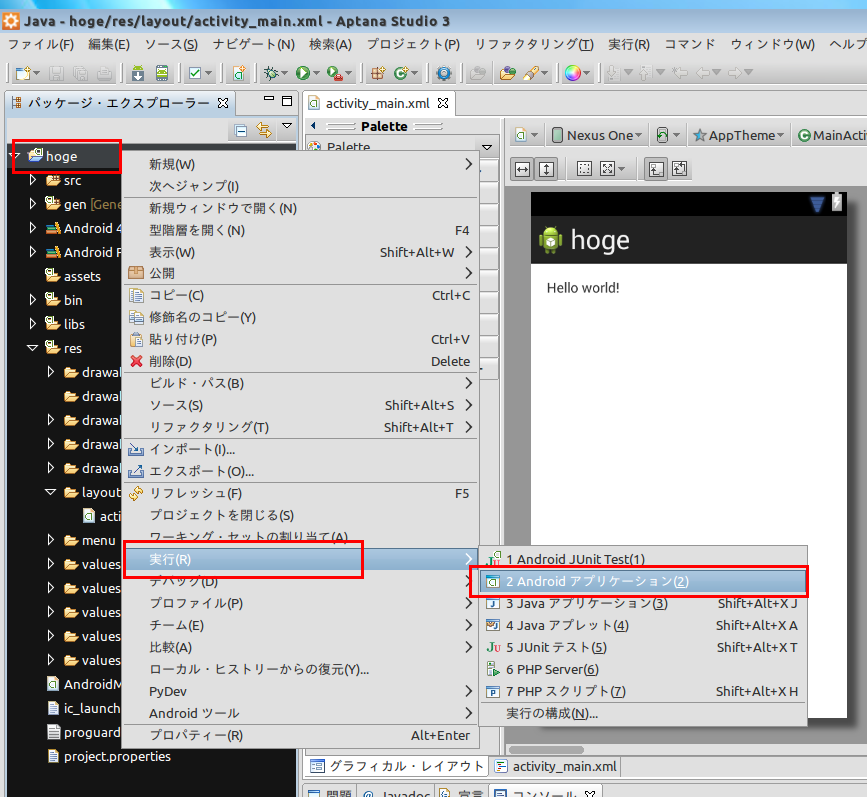Collapse the res folder
The width and height of the screenshot is (867, 797).
point(33,348)
